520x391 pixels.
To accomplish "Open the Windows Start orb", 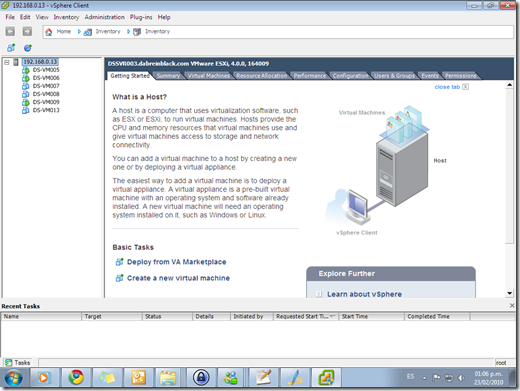I will click(x=13, y=378).
